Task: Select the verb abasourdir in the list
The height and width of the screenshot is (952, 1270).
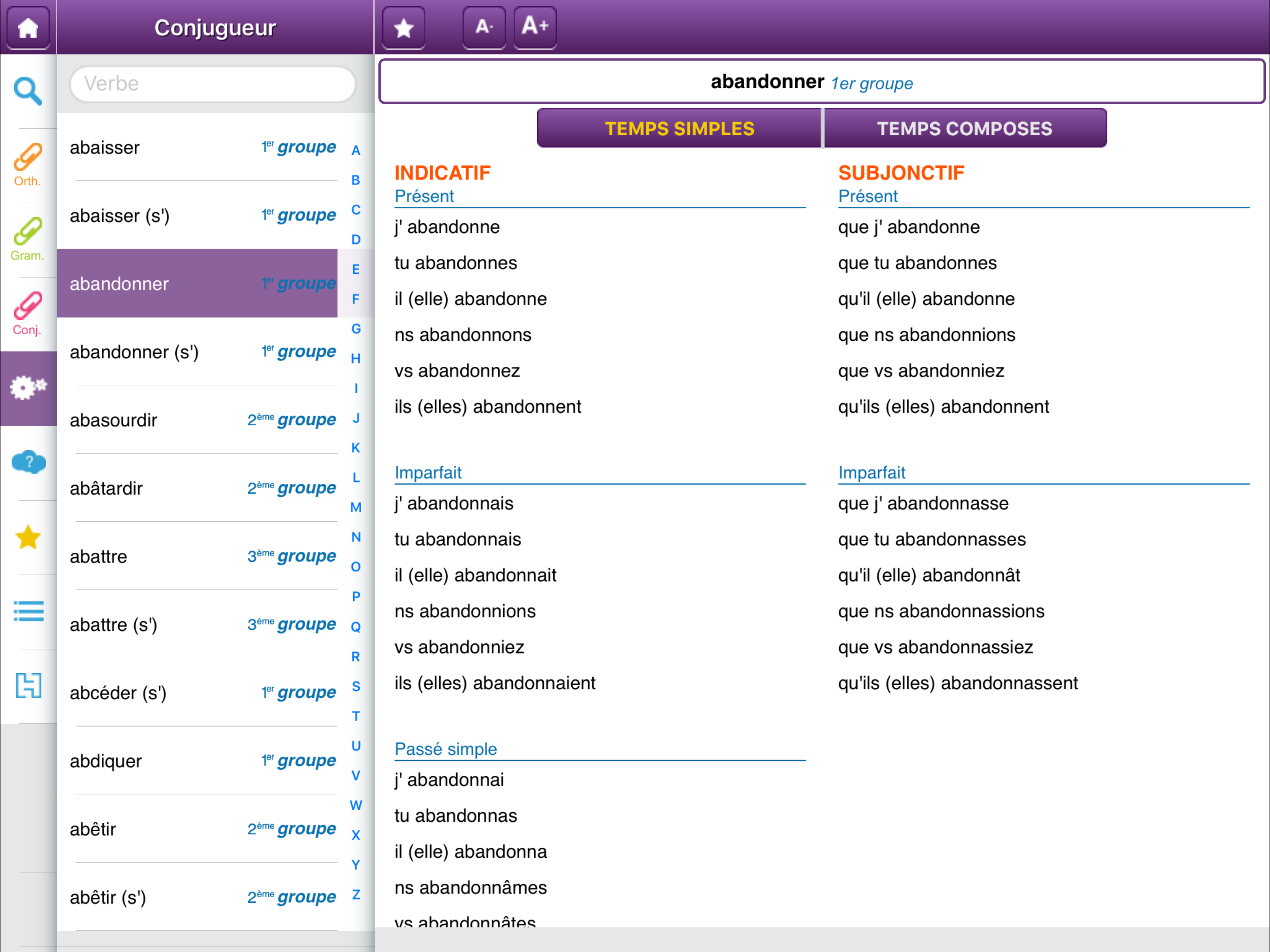Action: [172, 420]
